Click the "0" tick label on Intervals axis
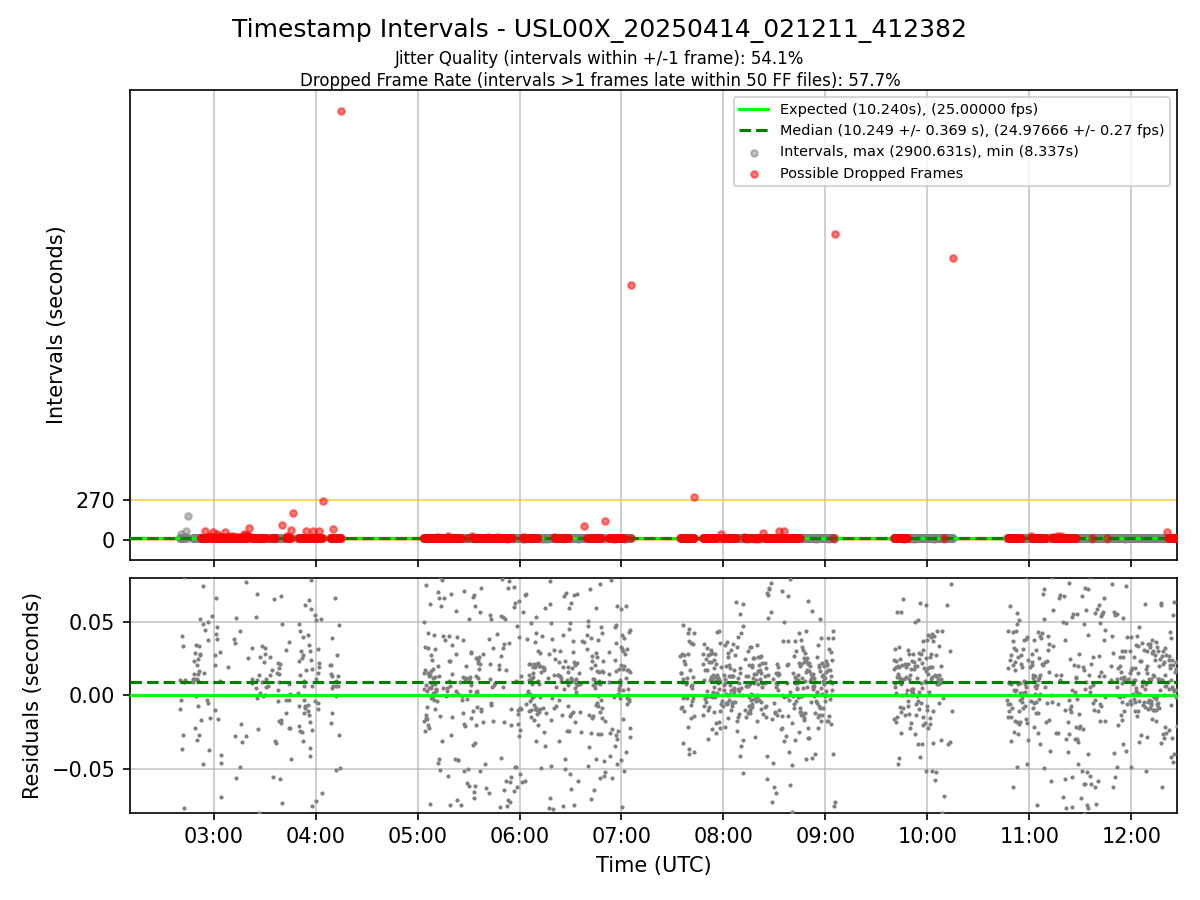 tap(110, 540)
